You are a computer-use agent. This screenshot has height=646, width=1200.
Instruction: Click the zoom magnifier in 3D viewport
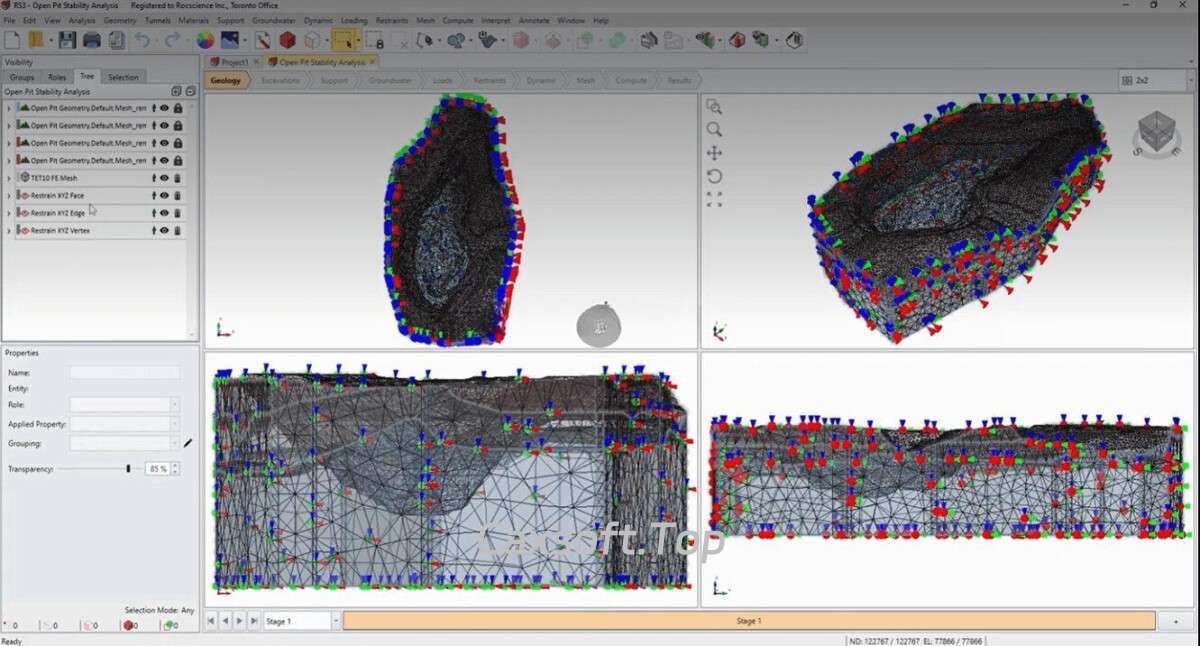click(714, 130)
